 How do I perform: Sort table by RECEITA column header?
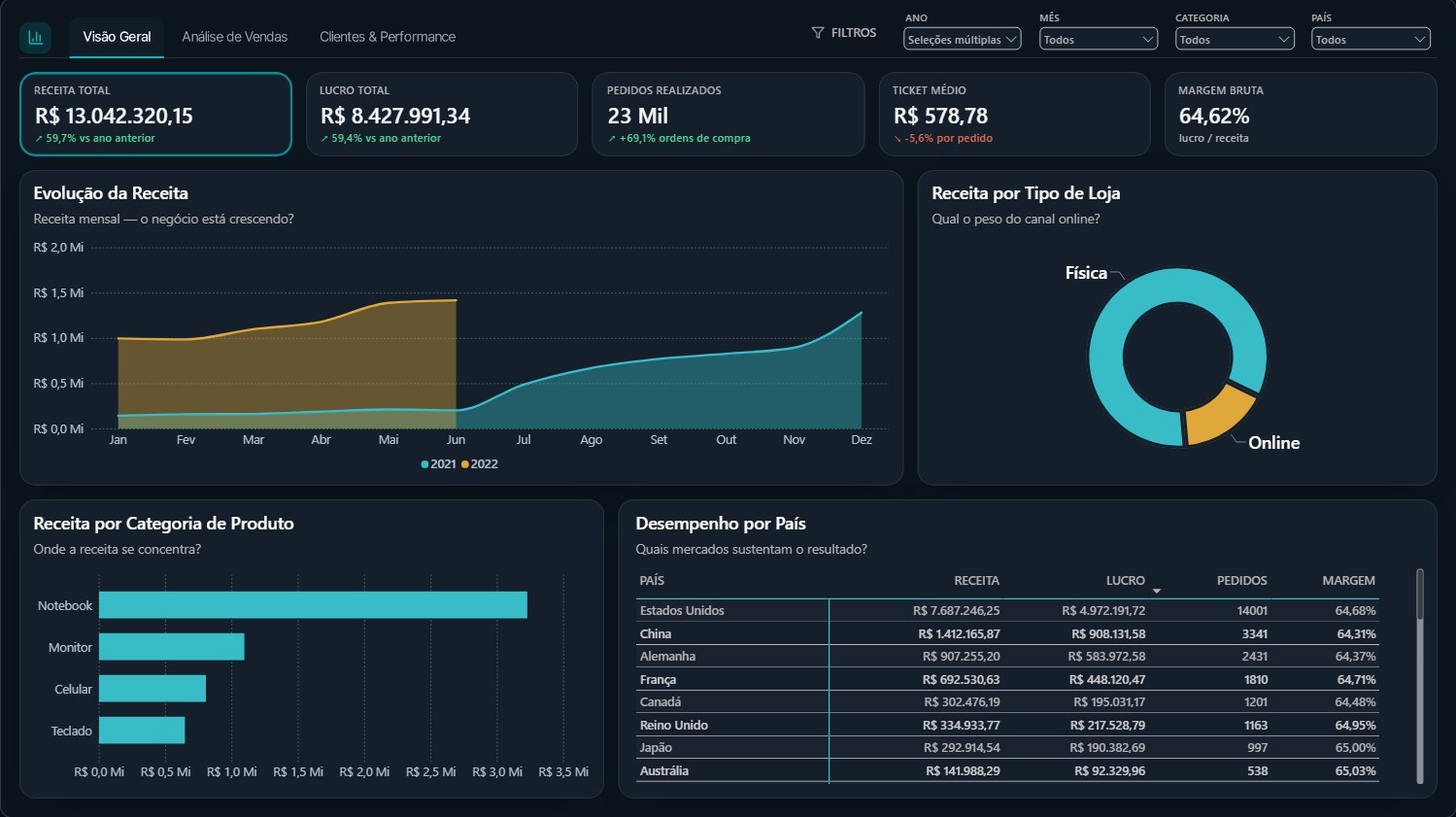[x=976, y=581]
